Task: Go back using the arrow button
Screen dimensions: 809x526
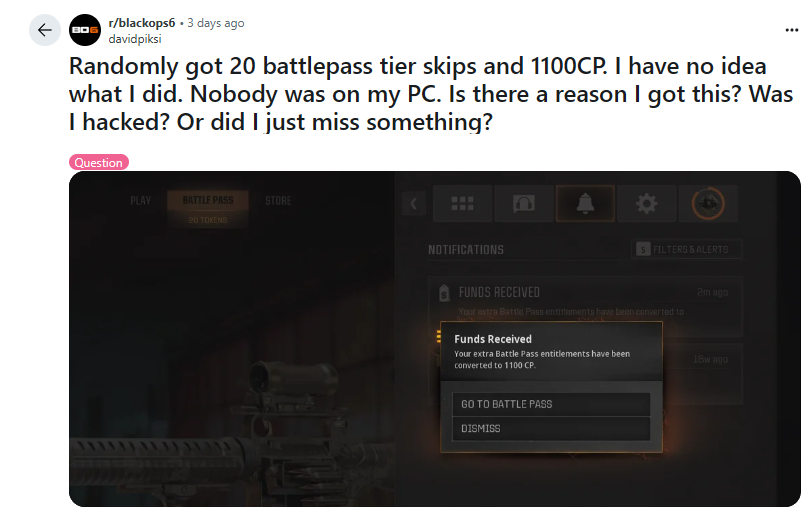Action: pos(45,30)
